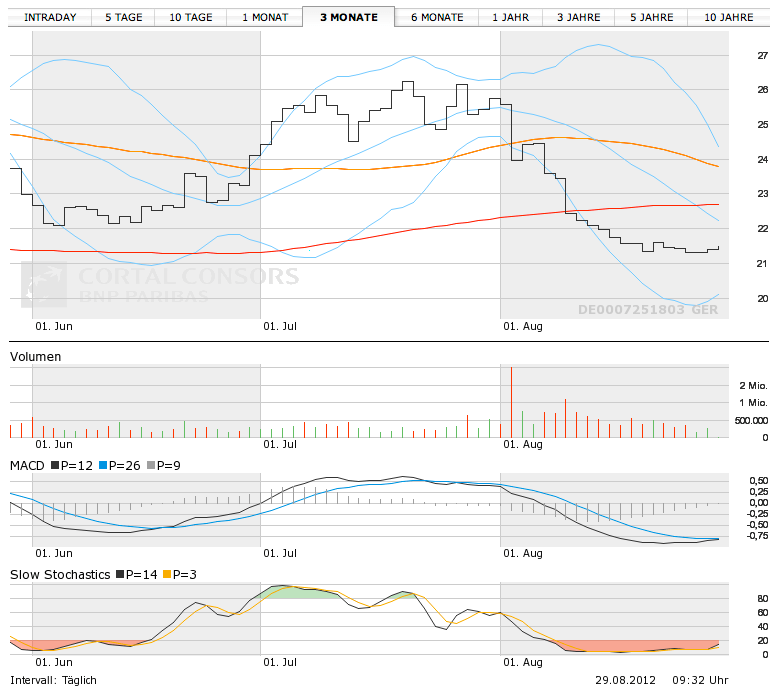The width and height of the screenshot is (777, 693).
Task: Click the orange P=3 Stochastics legend swatch
Action: click(x=167, y=575)
